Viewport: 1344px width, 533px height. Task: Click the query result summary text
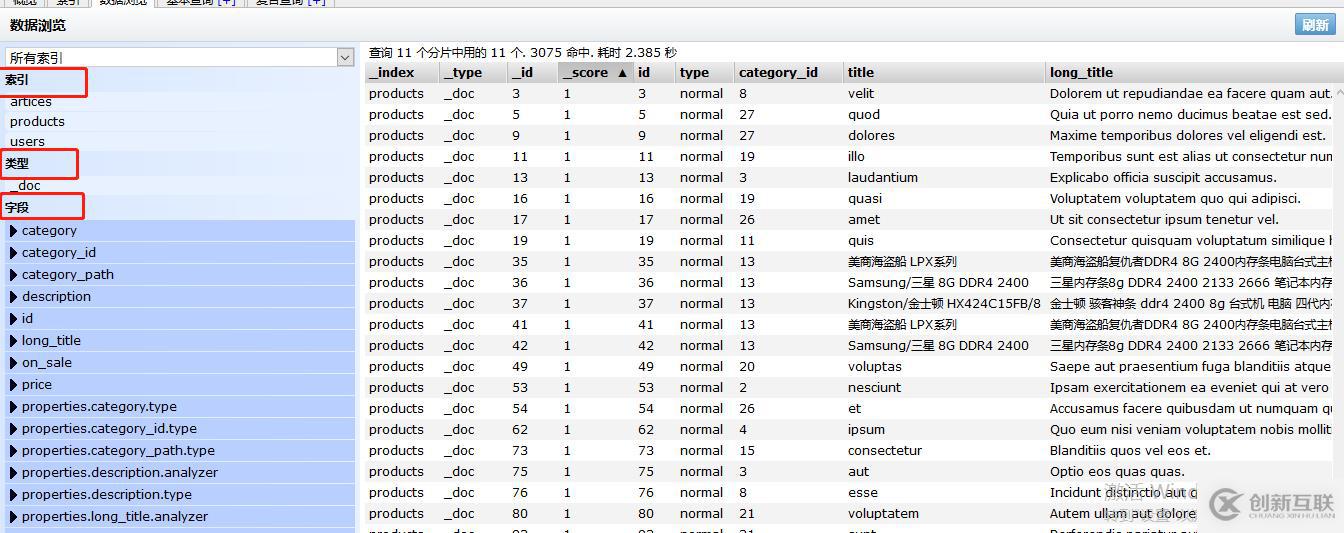click(x=522, y=52)
